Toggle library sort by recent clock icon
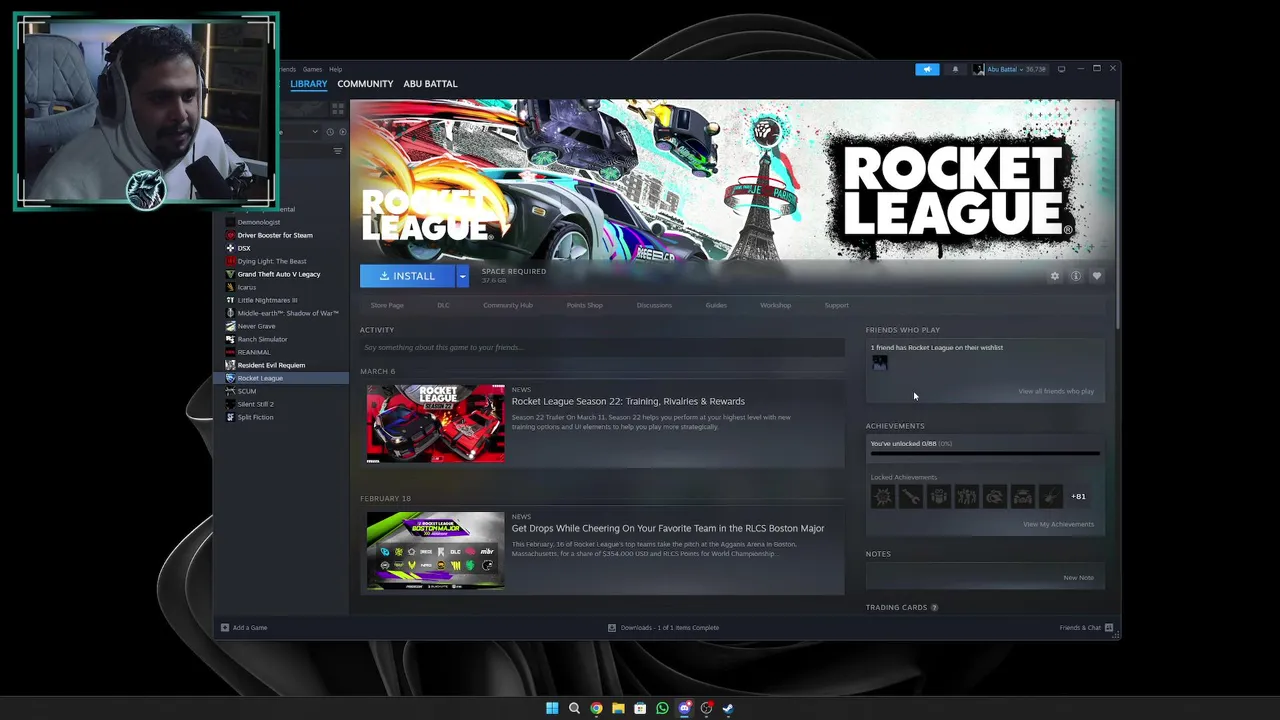The image size is (1280, 720). (330, 132)
